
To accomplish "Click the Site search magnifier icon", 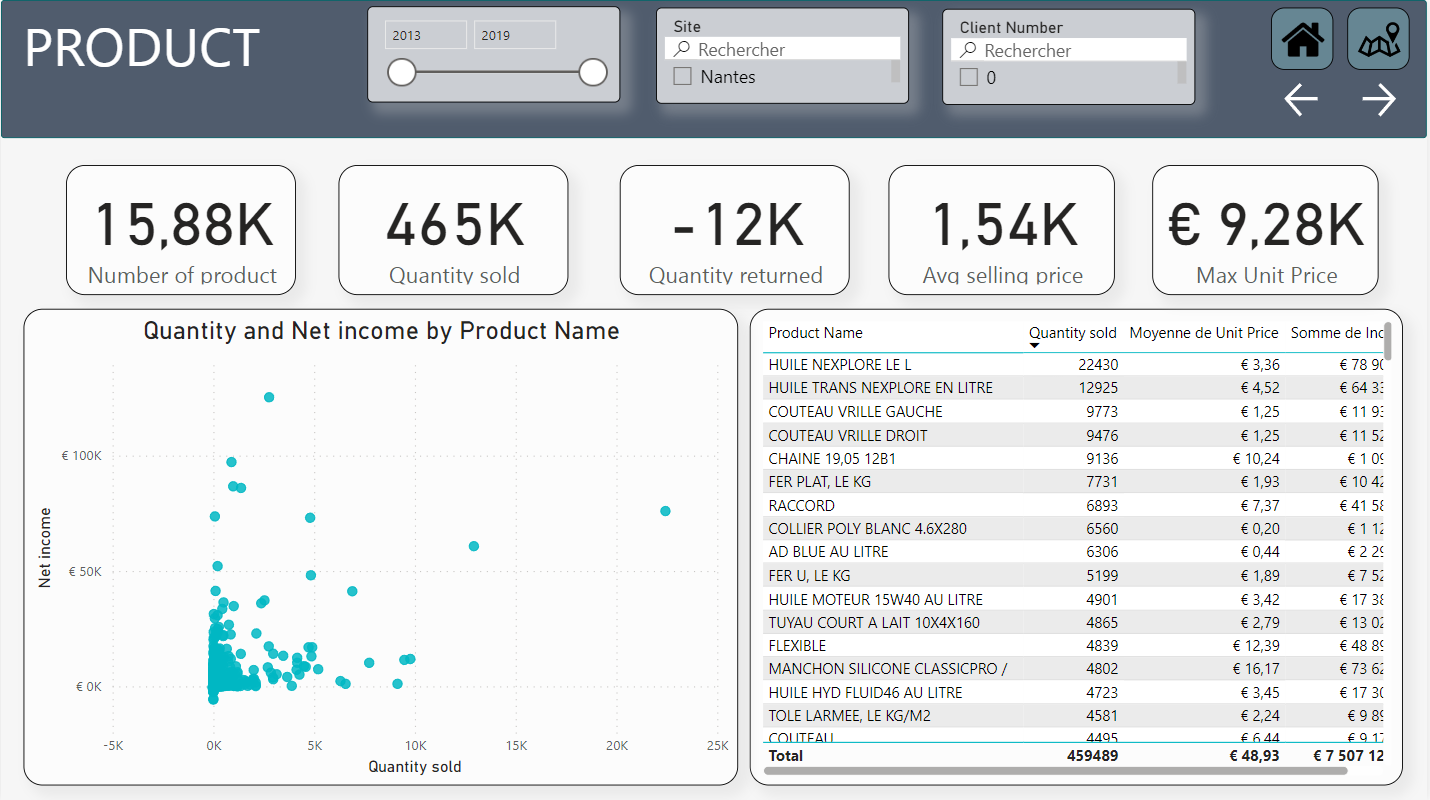I will 682,49.
